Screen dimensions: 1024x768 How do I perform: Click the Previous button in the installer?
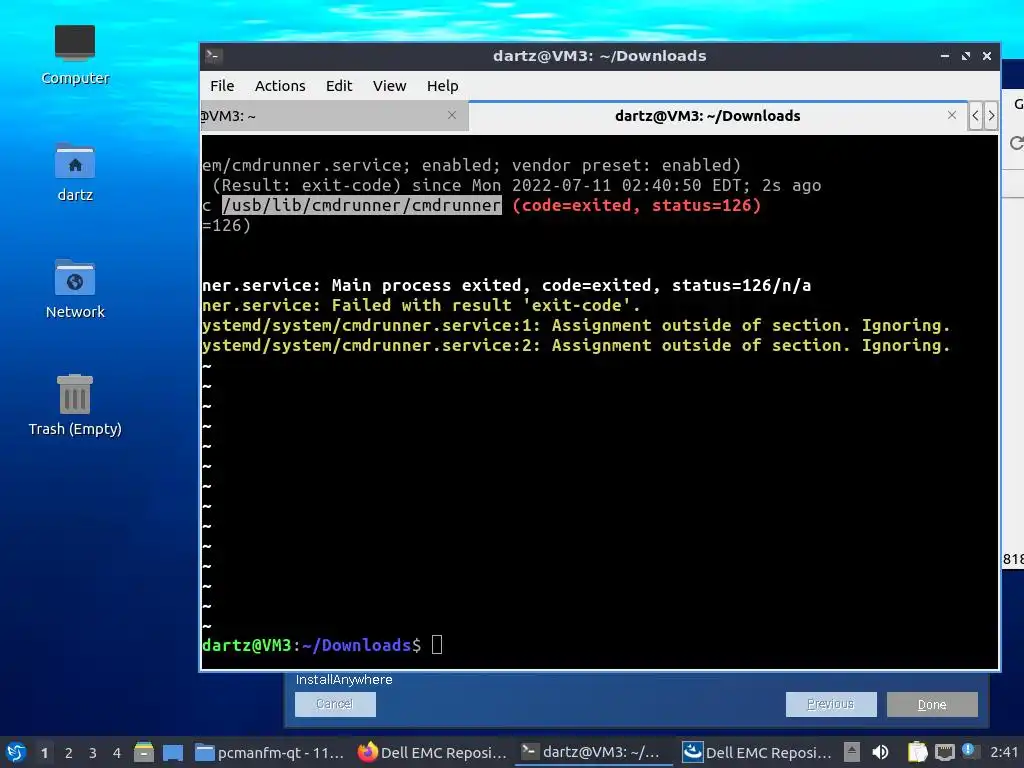point(831,704)
